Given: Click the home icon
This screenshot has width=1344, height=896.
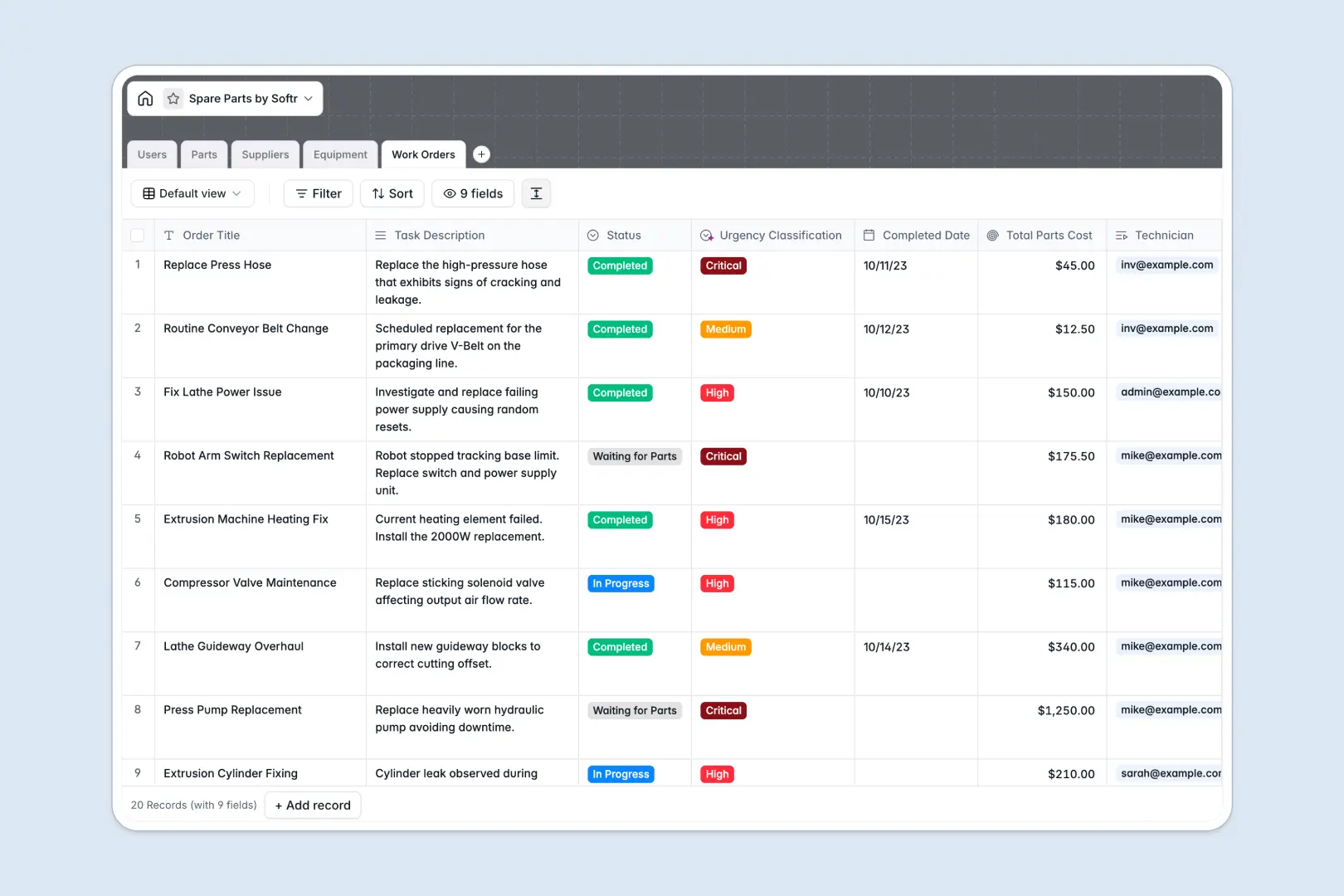Looking at the screenshot, I should (145, 98).
